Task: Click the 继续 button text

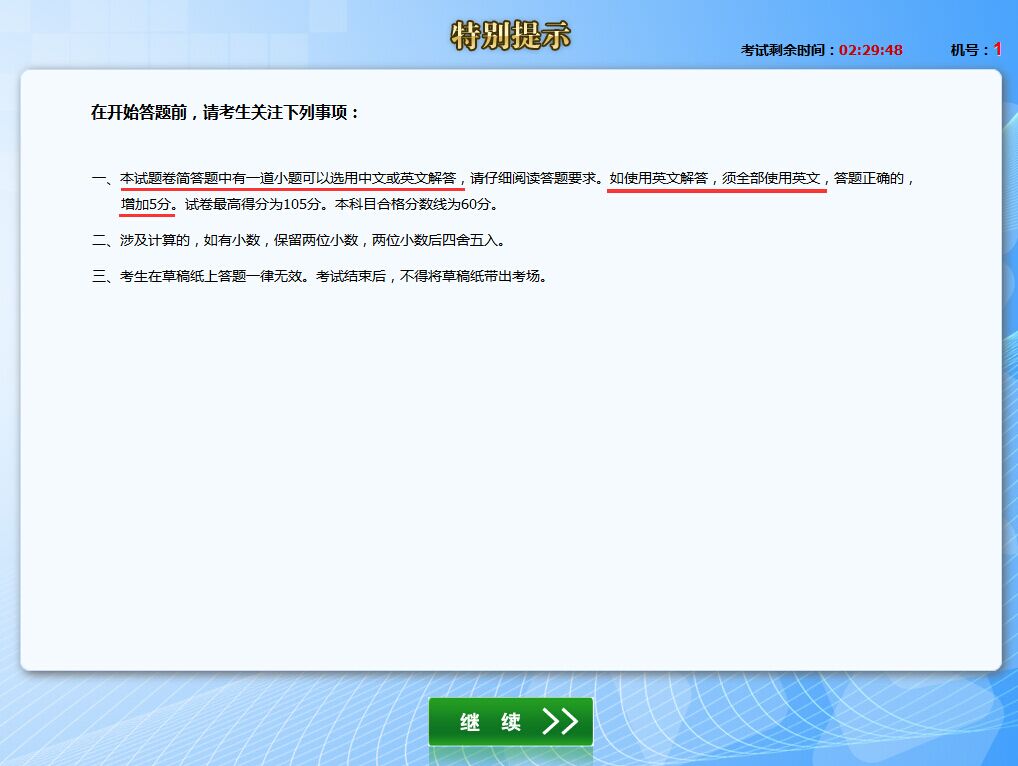Action: coord(490,723)
